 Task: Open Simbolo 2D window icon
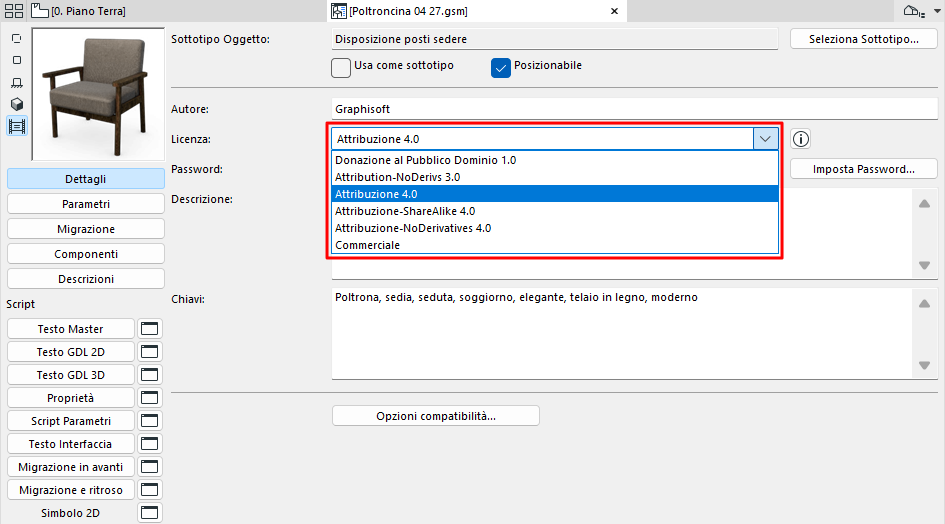click(150, 513)
